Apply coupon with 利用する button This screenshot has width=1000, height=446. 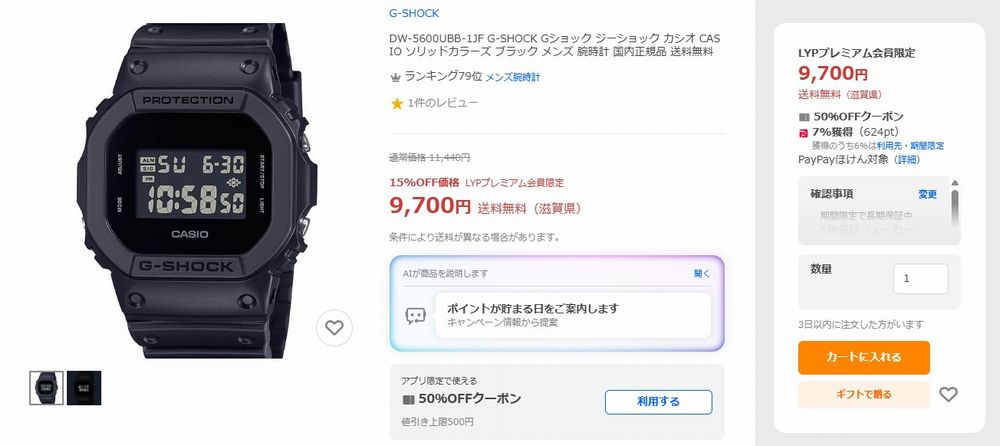coord(658,402)
